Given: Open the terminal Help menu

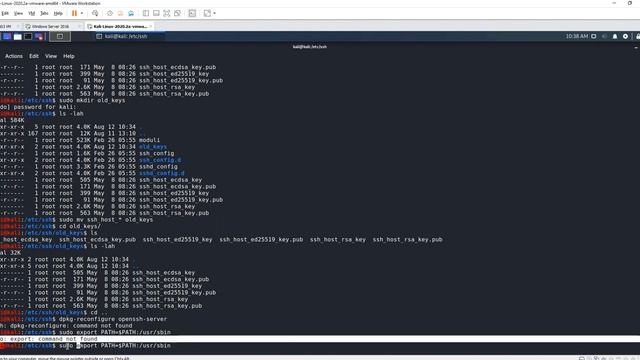Looking at the screenshot, I should 69,56.
